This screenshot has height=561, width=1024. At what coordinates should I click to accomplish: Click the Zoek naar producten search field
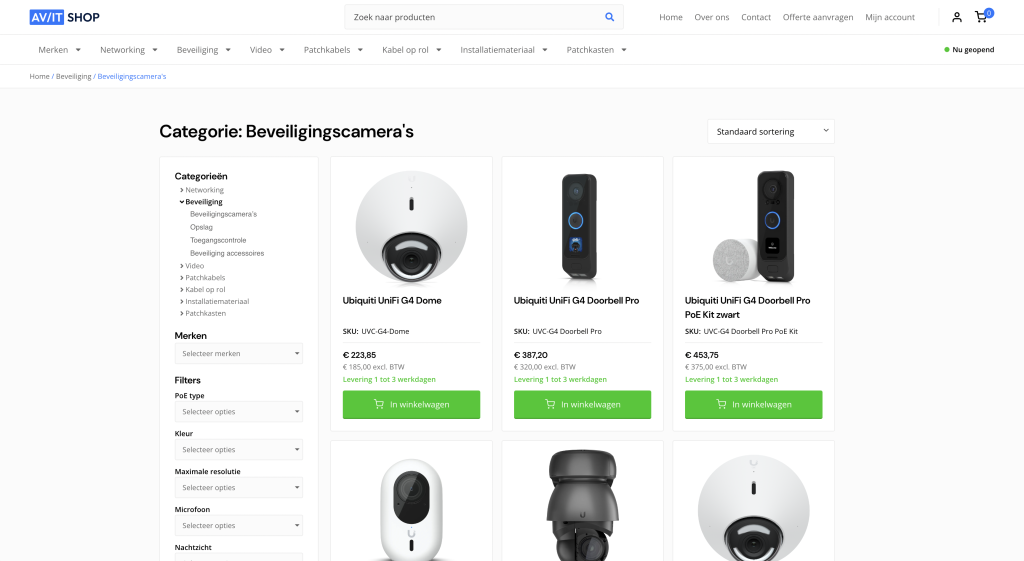[x=473, y=17]
